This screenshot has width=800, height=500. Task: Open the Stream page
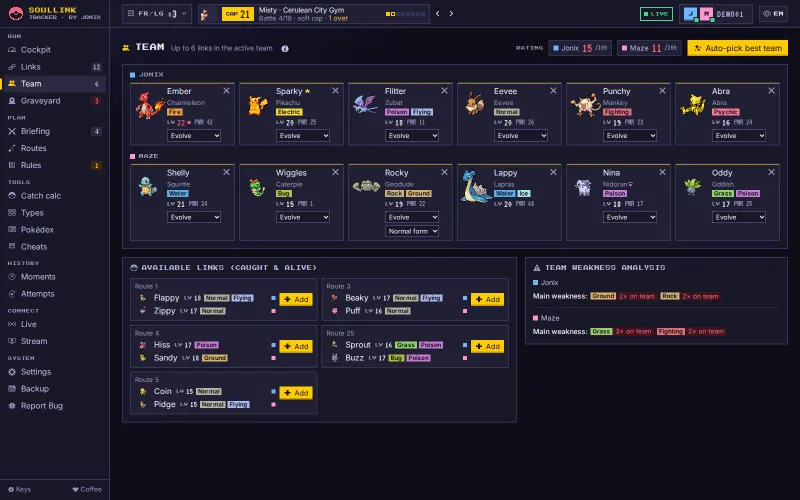pos(53,341)
